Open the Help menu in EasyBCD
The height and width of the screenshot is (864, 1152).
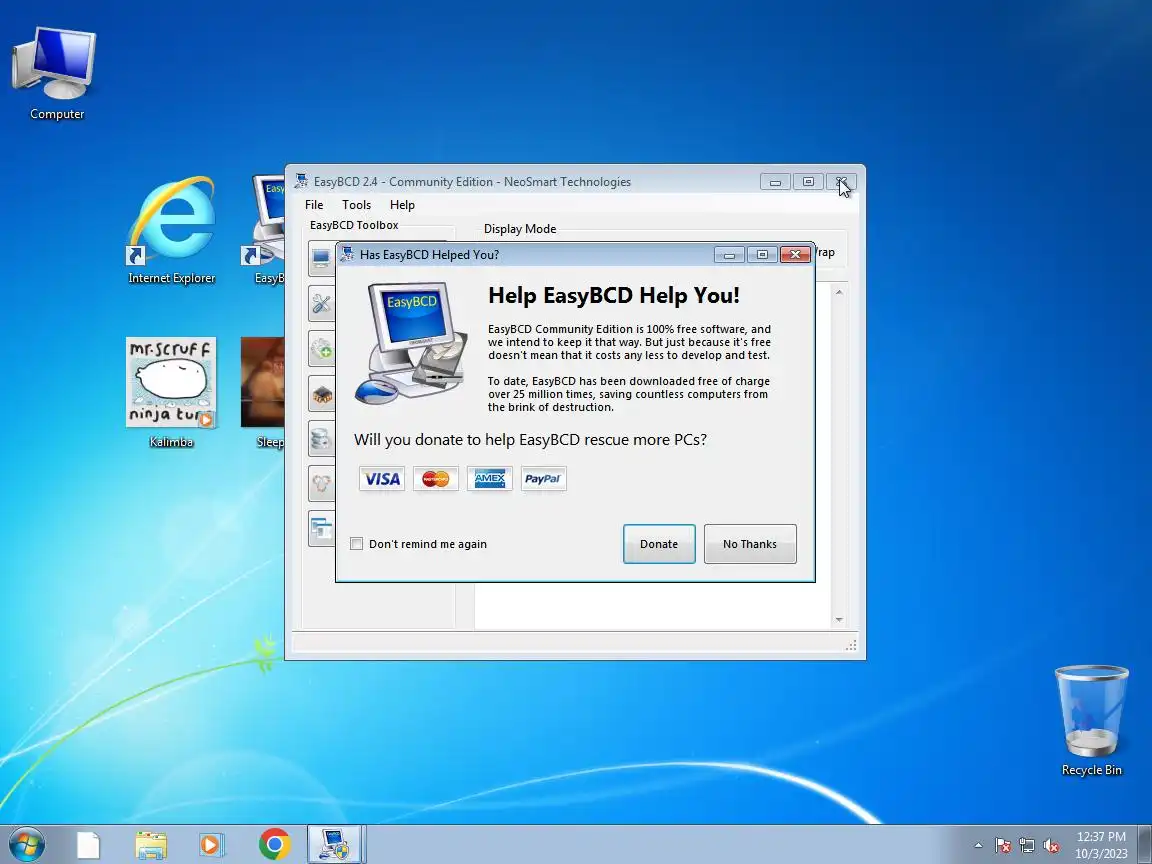(402, 205)
